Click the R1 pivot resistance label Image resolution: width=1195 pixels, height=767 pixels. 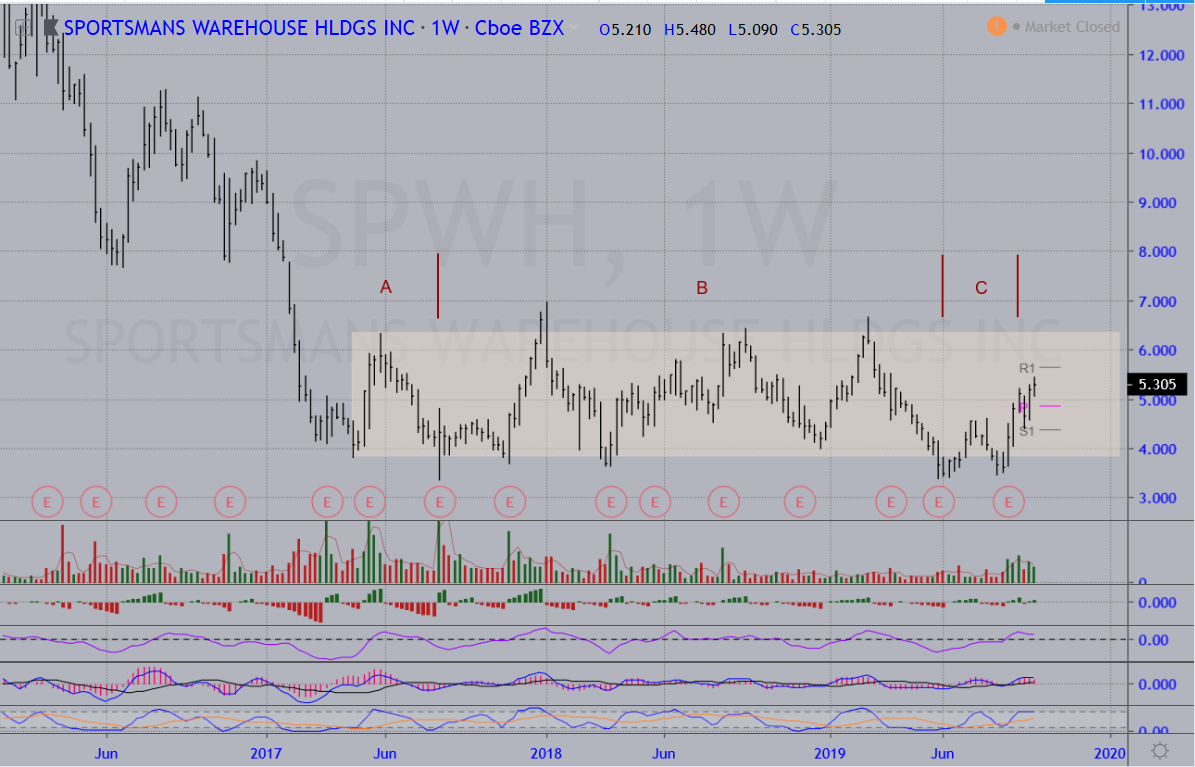coord(1027,369)
